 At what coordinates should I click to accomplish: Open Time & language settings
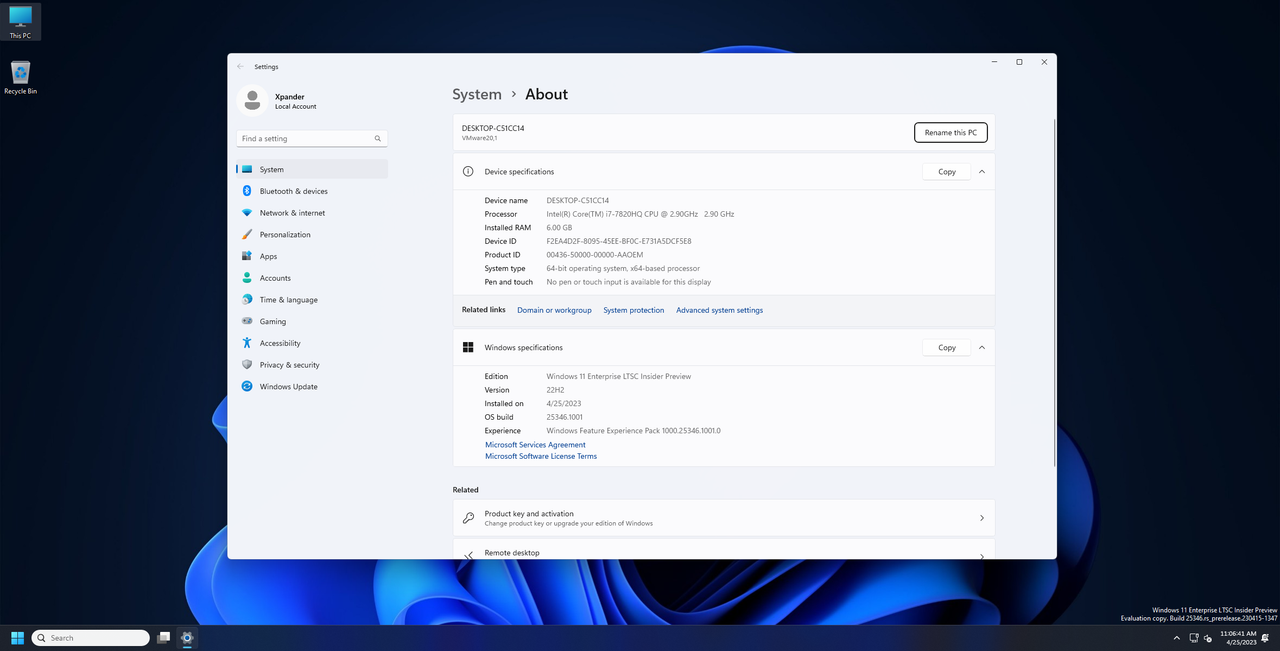[312, 300]
